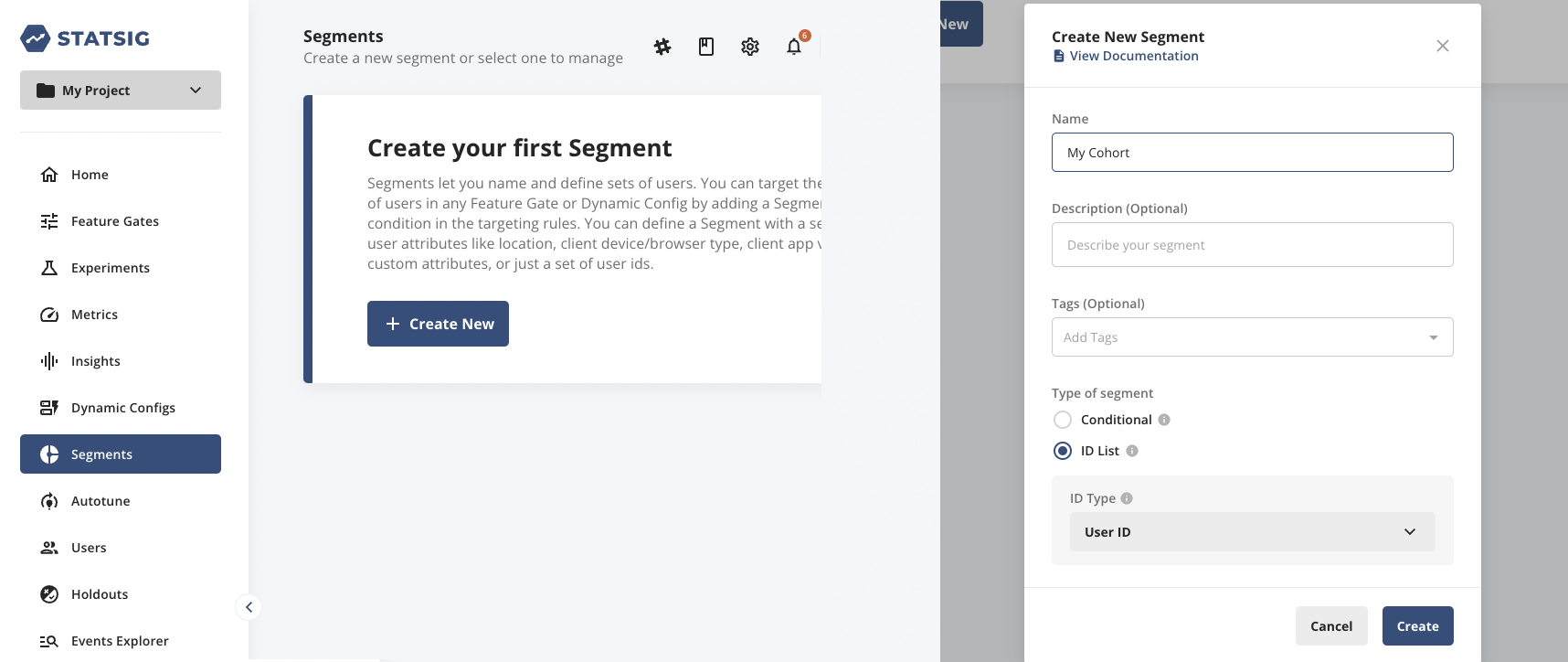
Task: Click Create to save segment
Action: [1417, 626]
